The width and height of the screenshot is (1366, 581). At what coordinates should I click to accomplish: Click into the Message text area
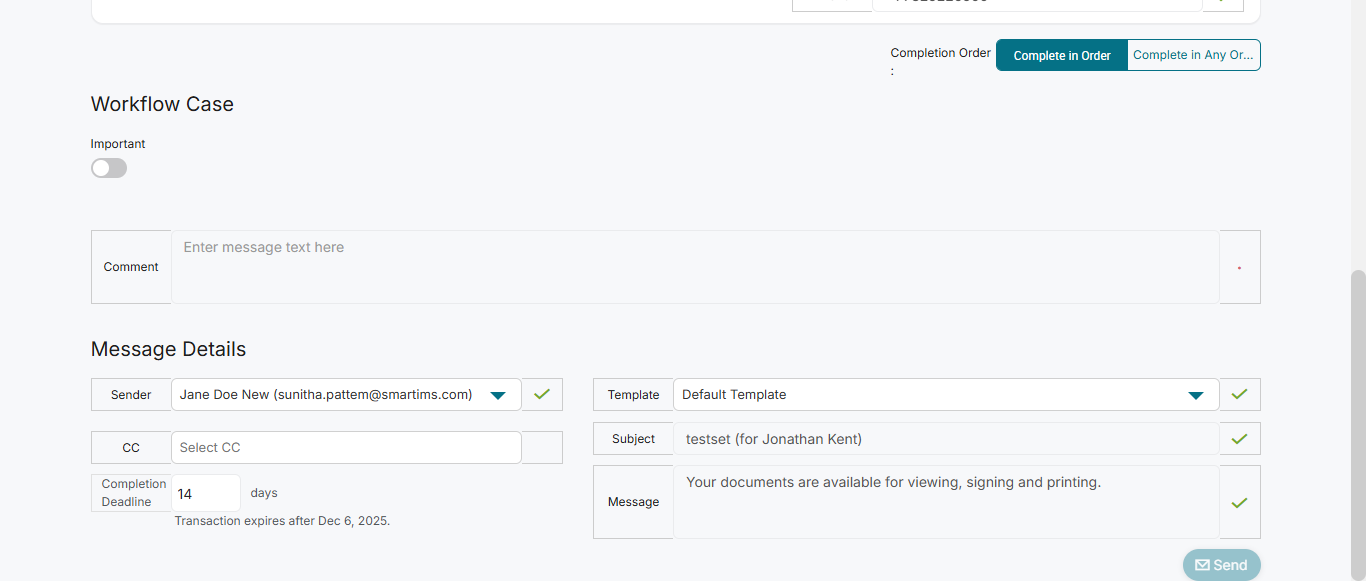pos(945,502)
